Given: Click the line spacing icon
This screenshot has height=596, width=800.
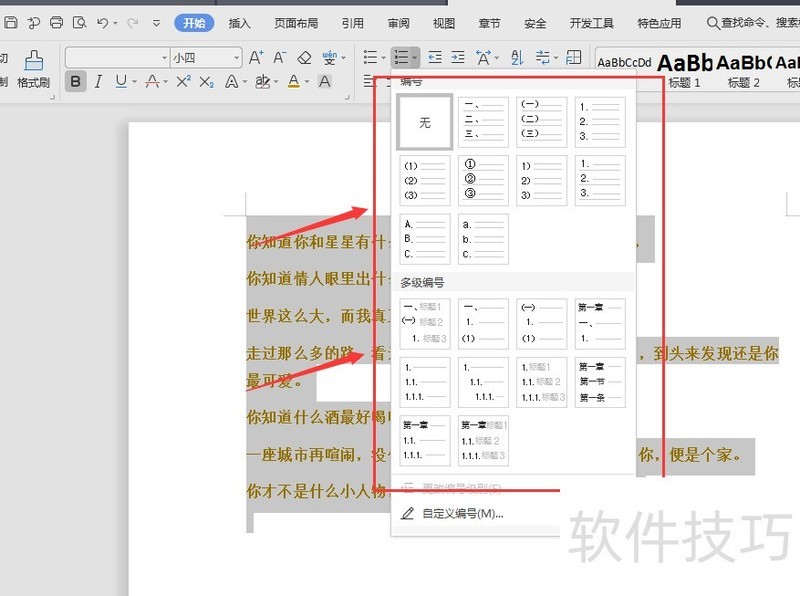Looking at the screenshot, I should click(x=543, y=57).
